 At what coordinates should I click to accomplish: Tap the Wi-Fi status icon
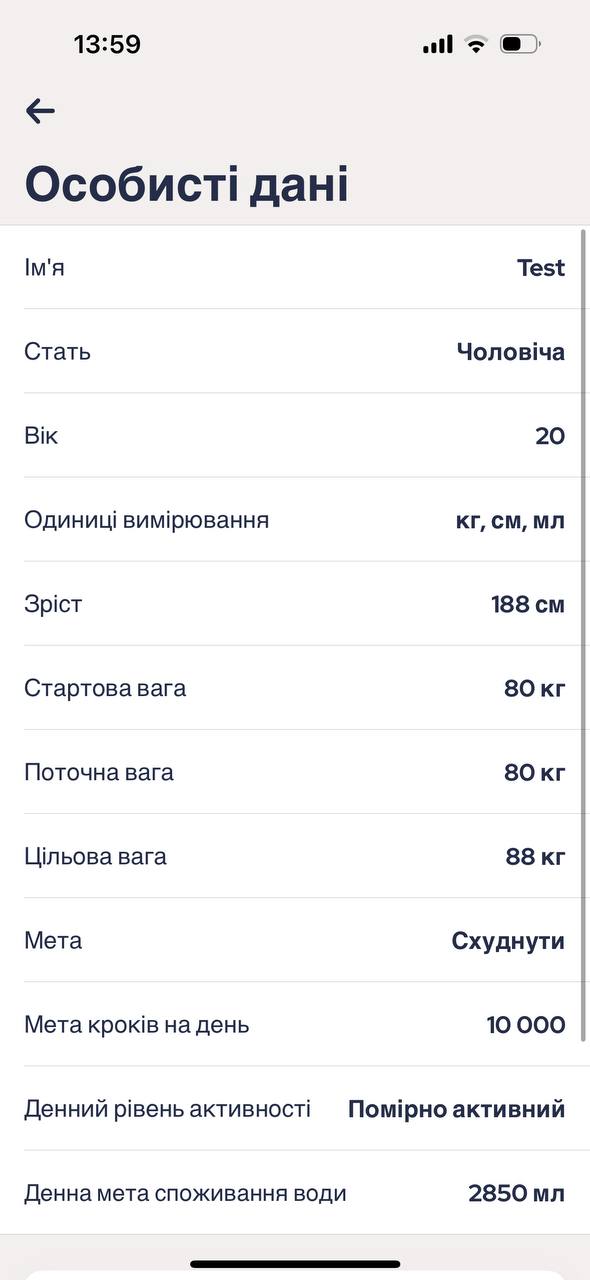476,44
